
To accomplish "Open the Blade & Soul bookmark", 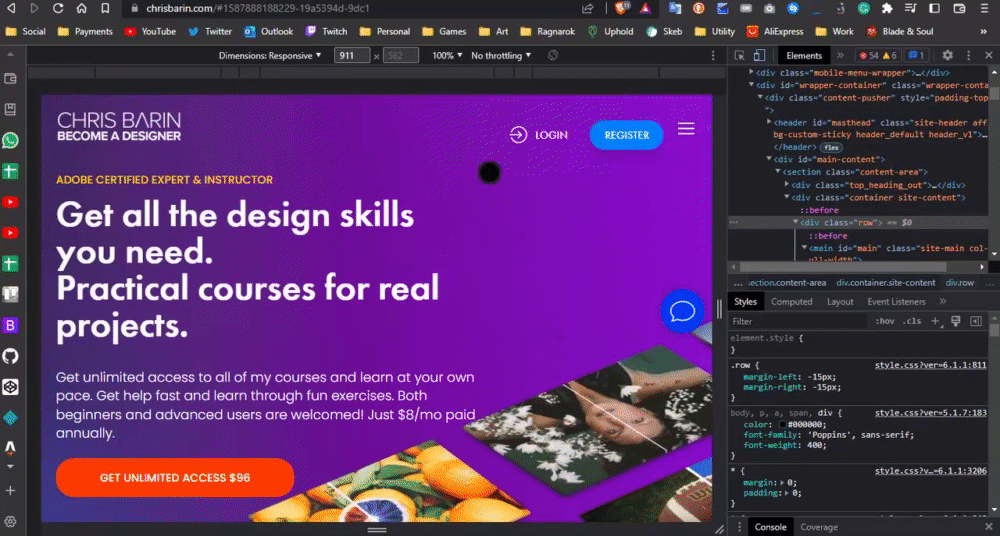I will point(899,31).
